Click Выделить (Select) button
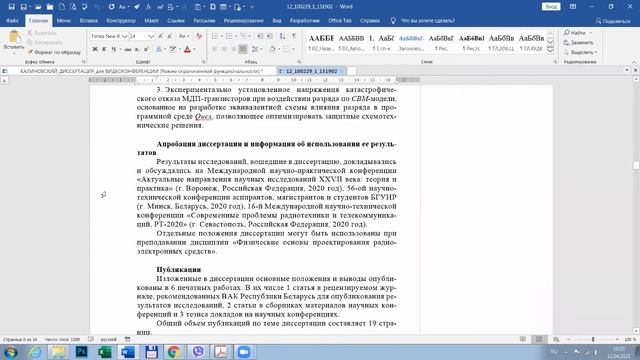Viewport: 640px width, 360px height. tap(580, 52)
